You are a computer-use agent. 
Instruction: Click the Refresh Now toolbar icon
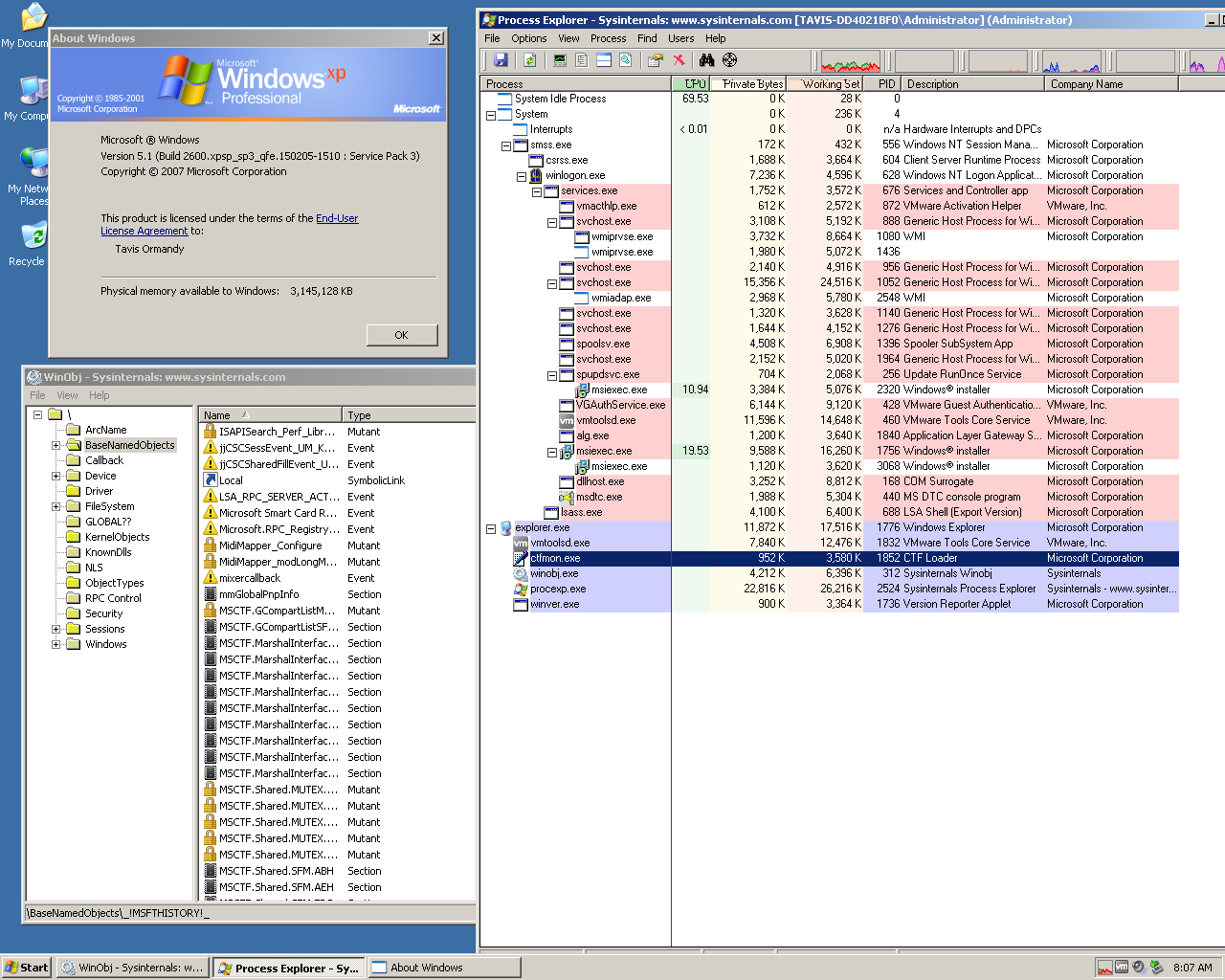point(529,60)
